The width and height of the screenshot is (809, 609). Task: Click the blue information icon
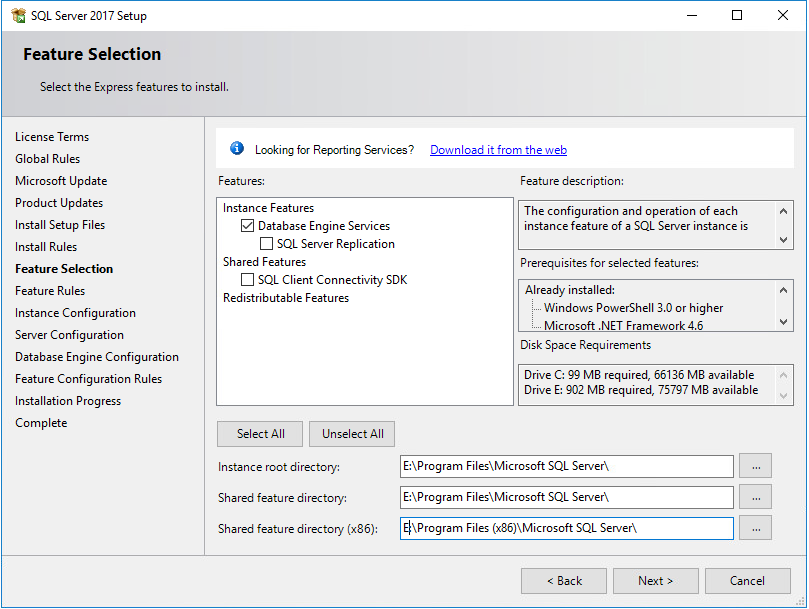pyautogui.click(x=237, y=149)
